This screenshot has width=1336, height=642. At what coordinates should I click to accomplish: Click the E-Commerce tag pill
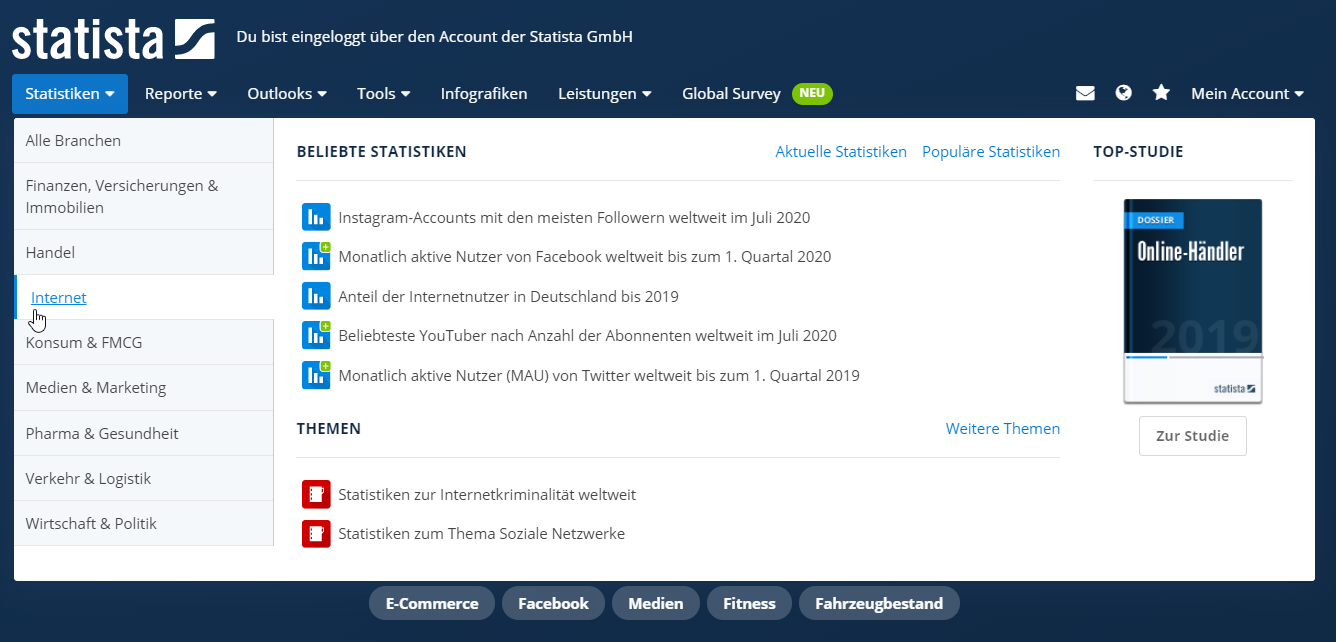[432, 603]
